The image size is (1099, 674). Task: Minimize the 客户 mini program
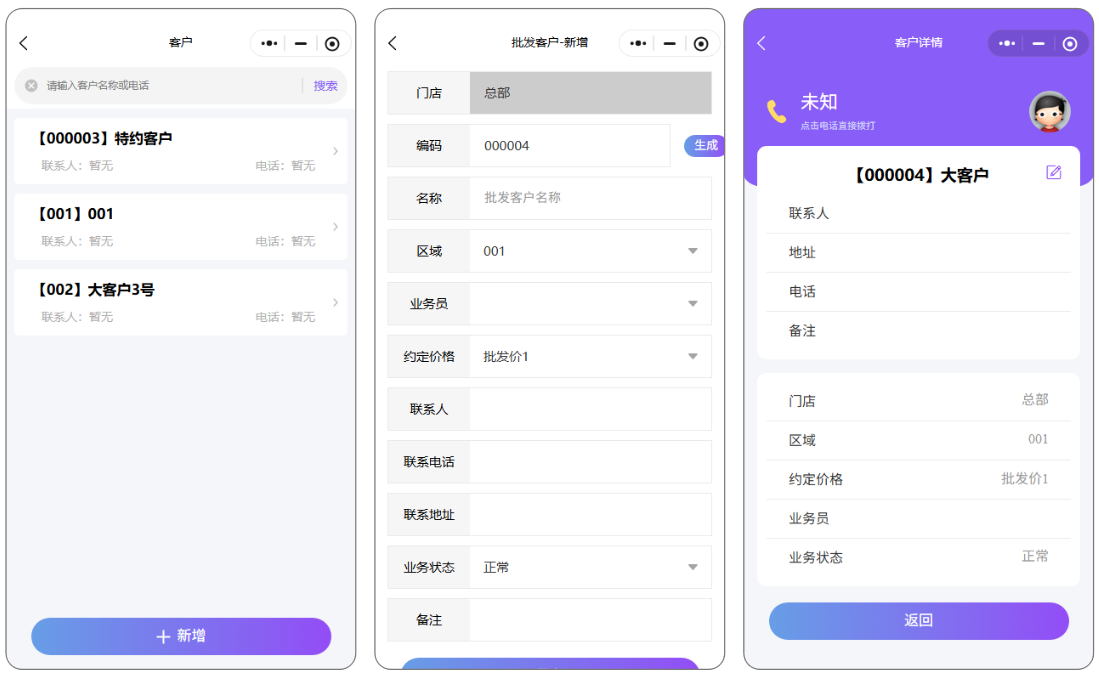tap(301, 43)
